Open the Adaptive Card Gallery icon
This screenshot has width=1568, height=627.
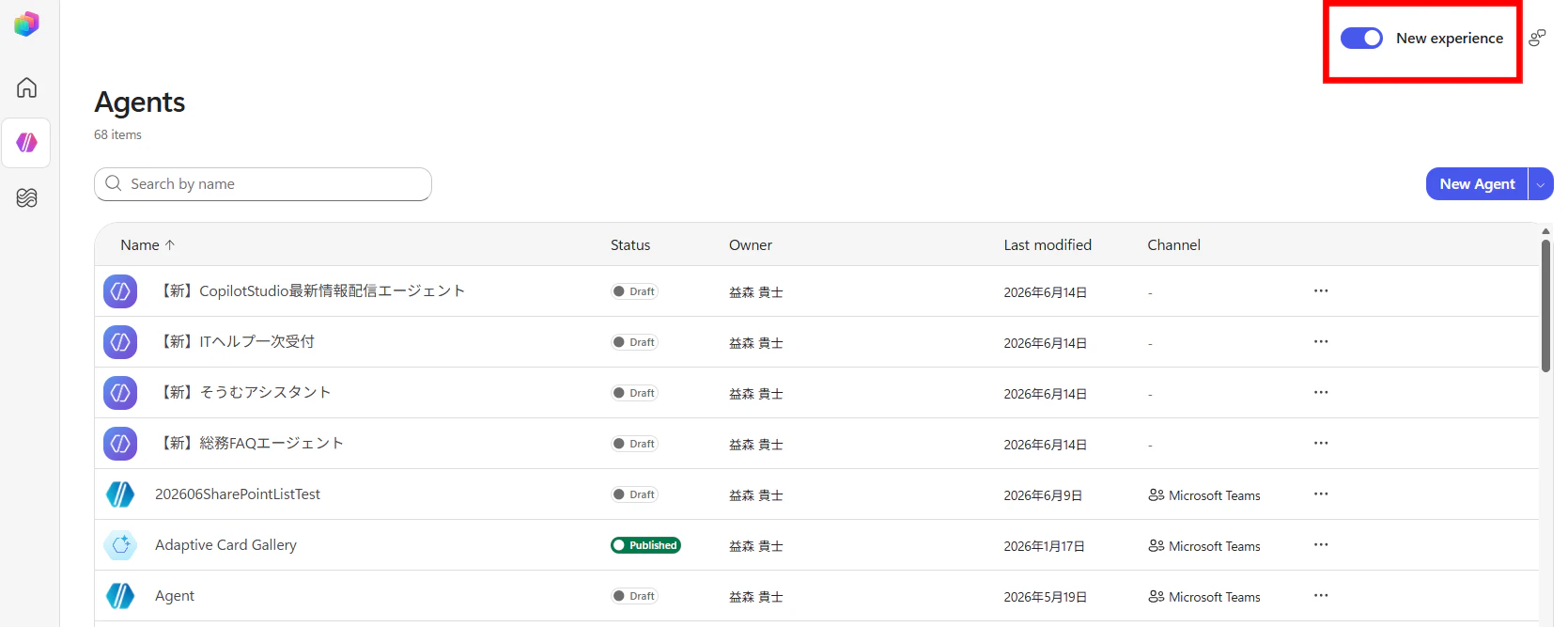click(120, 545)
